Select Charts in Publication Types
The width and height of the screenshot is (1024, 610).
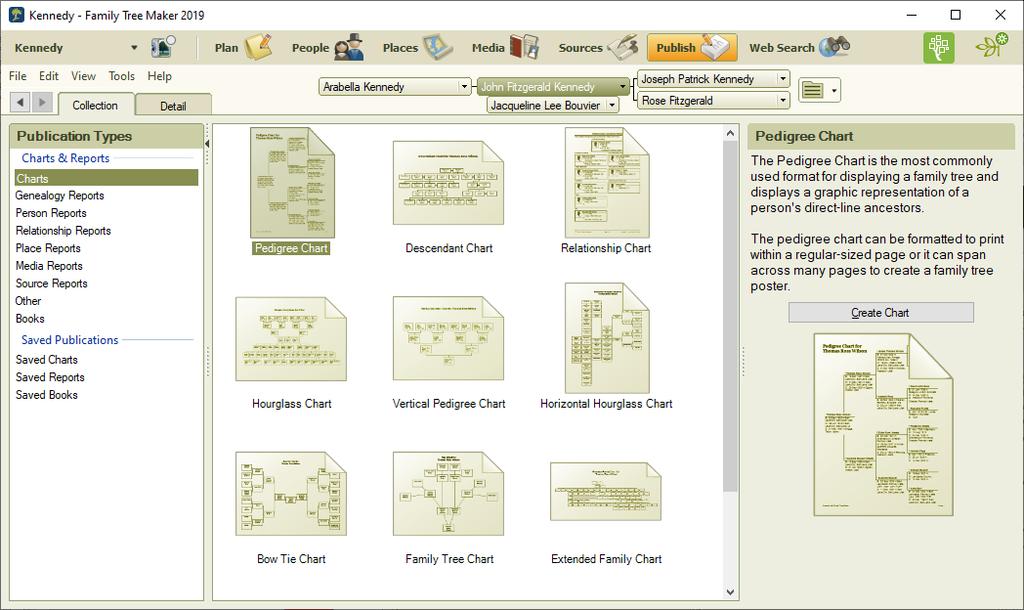(x=106, y=178)
